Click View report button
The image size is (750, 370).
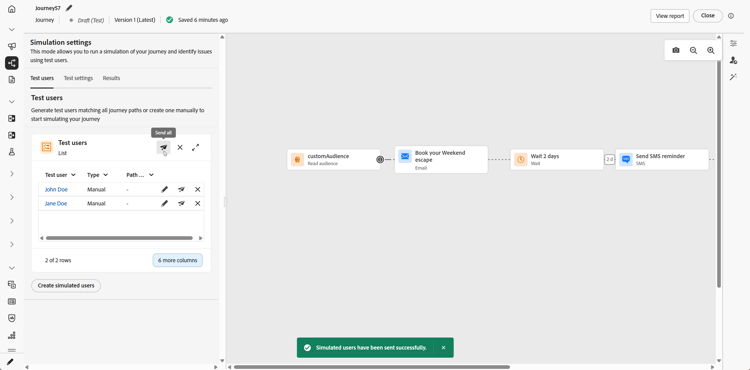[x=670, y=16]
